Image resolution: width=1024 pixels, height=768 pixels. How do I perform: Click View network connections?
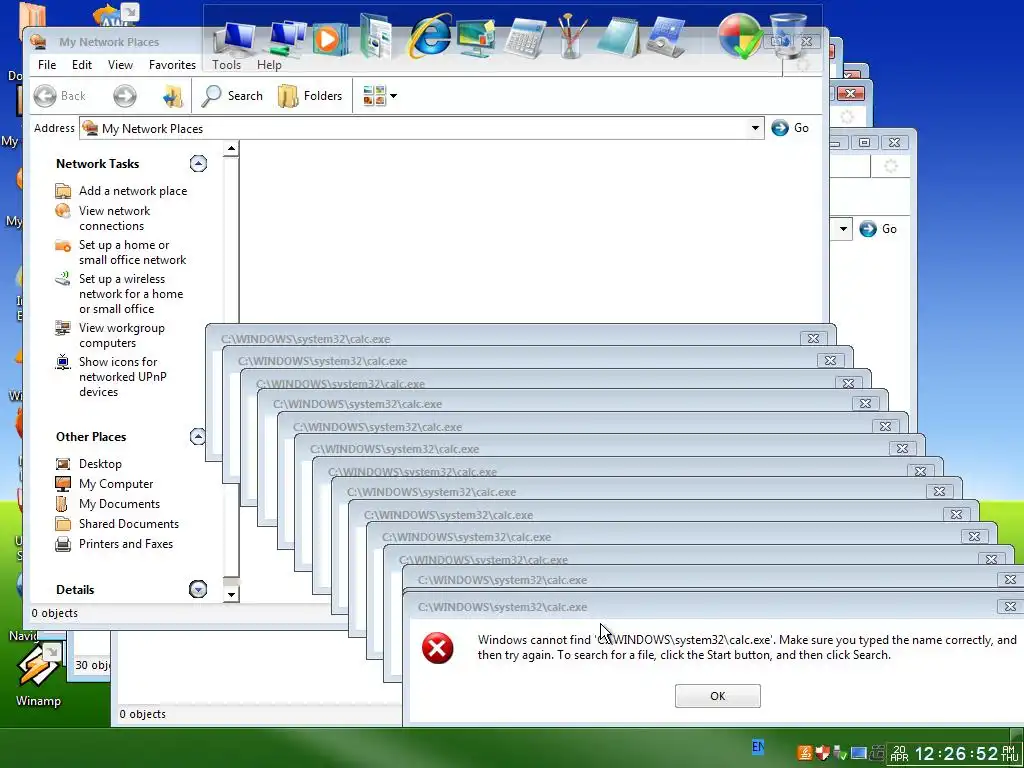tap(114, 218)
